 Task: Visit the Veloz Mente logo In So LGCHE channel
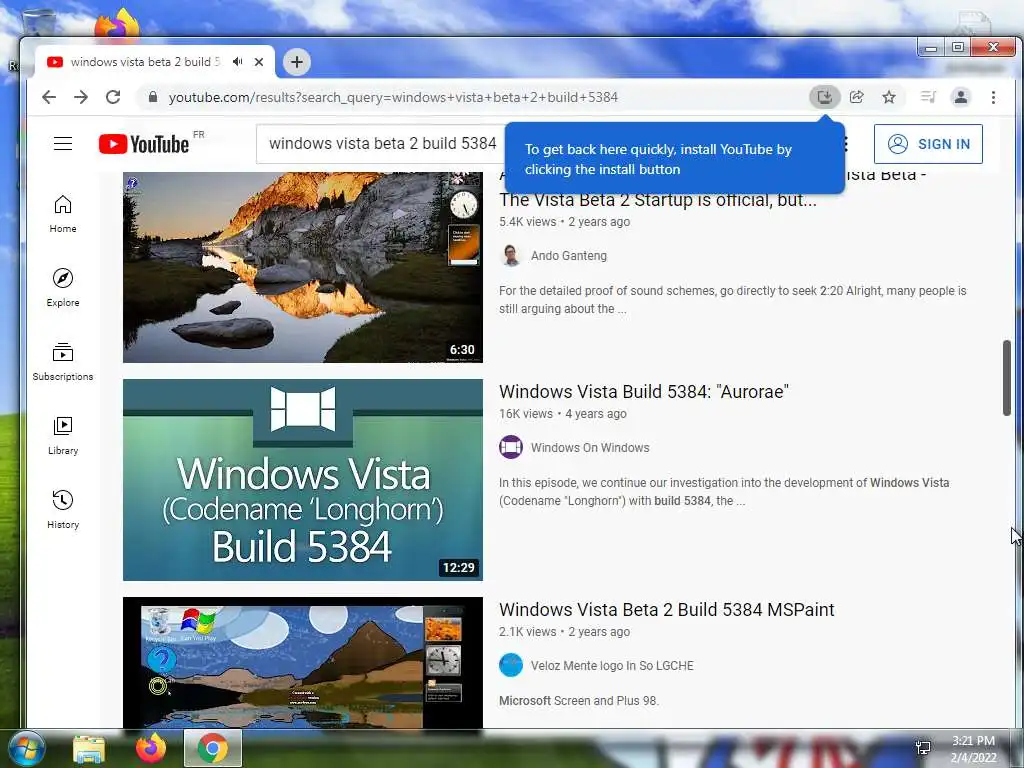(612, 666)
